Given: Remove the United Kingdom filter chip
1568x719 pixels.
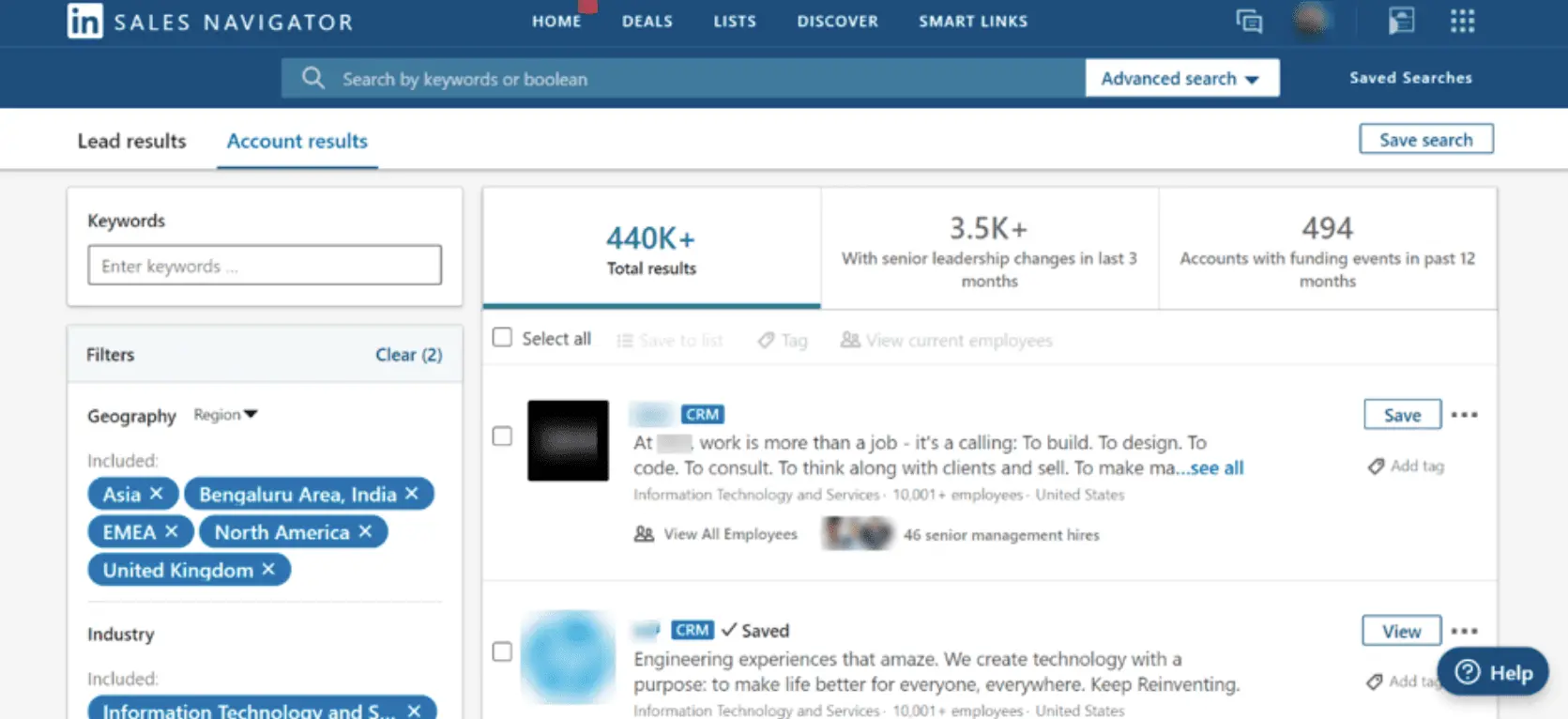Looking at the screenshot, I should click(268, 569).
